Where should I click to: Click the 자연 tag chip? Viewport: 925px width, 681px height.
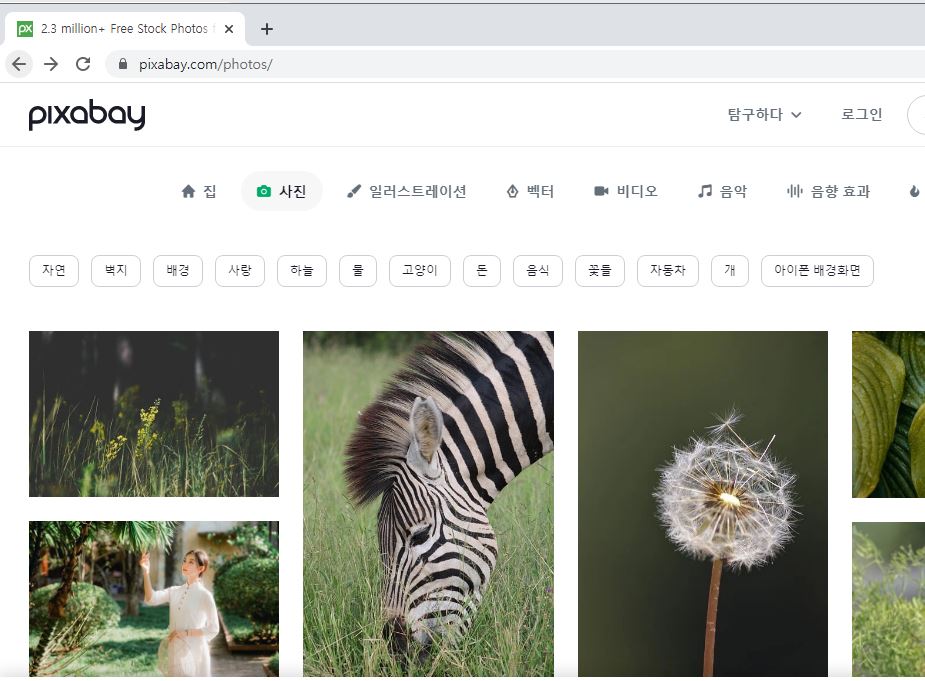coord(54,271)
